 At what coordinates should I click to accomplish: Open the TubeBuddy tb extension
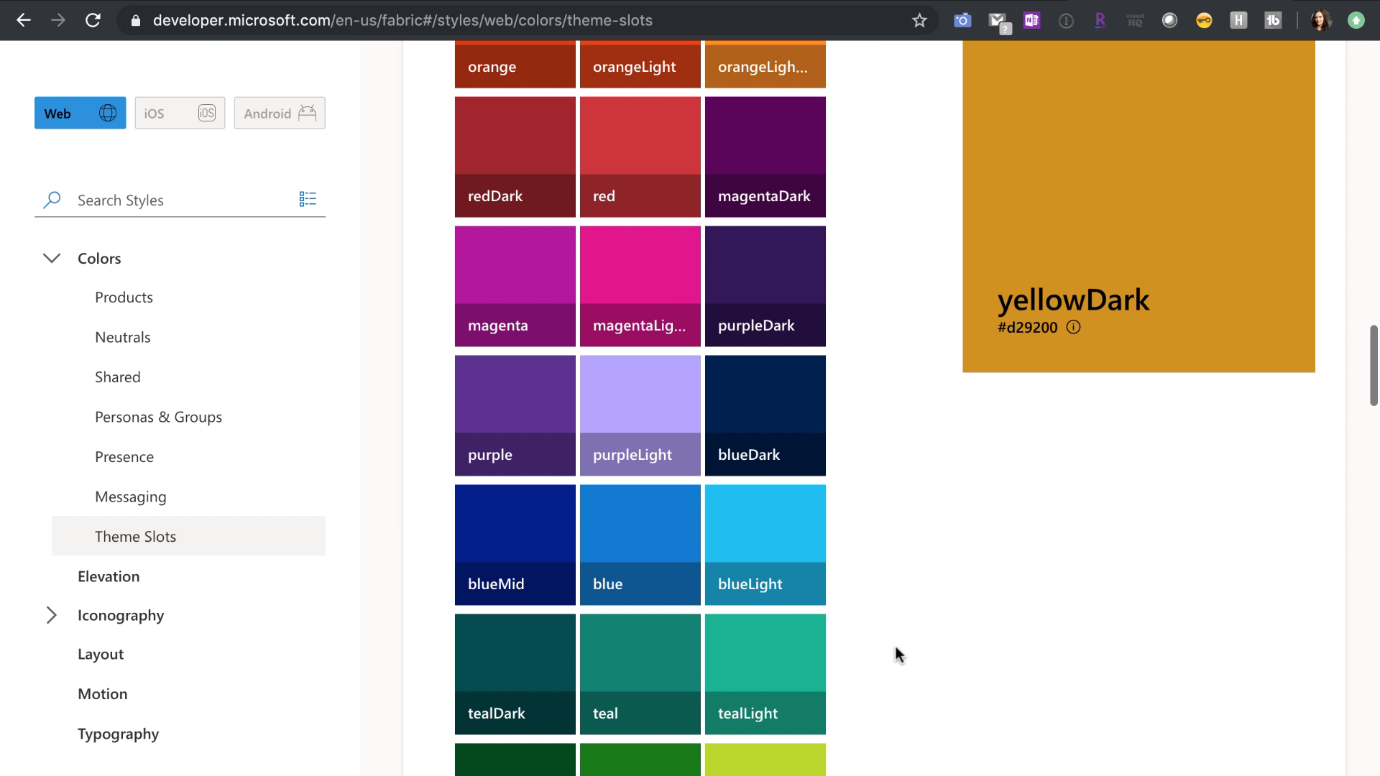(1273, 20)
